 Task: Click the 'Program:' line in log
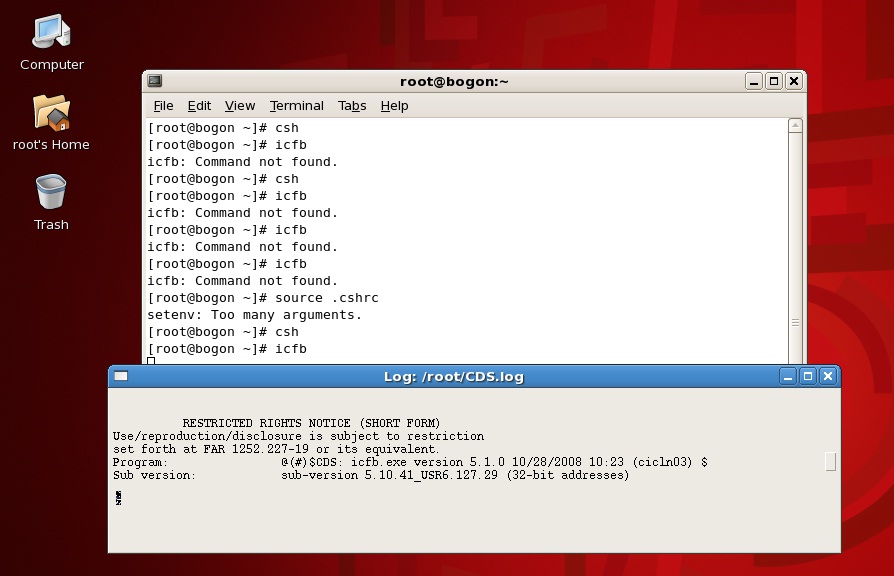pyautogui.click(x=410, y=462)
